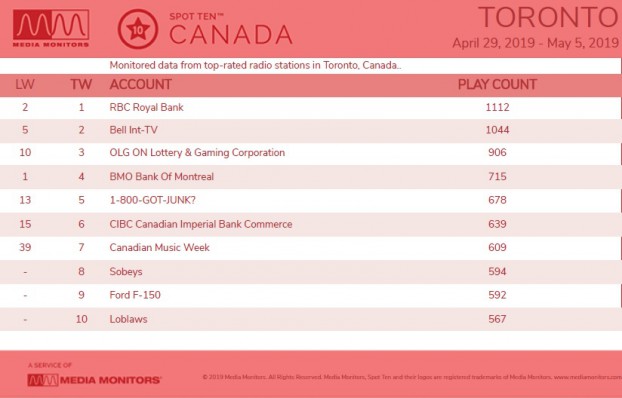Click the RBC Royal Bank account row
Viewport: 622px width, 398px height.
[x=311, y=108]
